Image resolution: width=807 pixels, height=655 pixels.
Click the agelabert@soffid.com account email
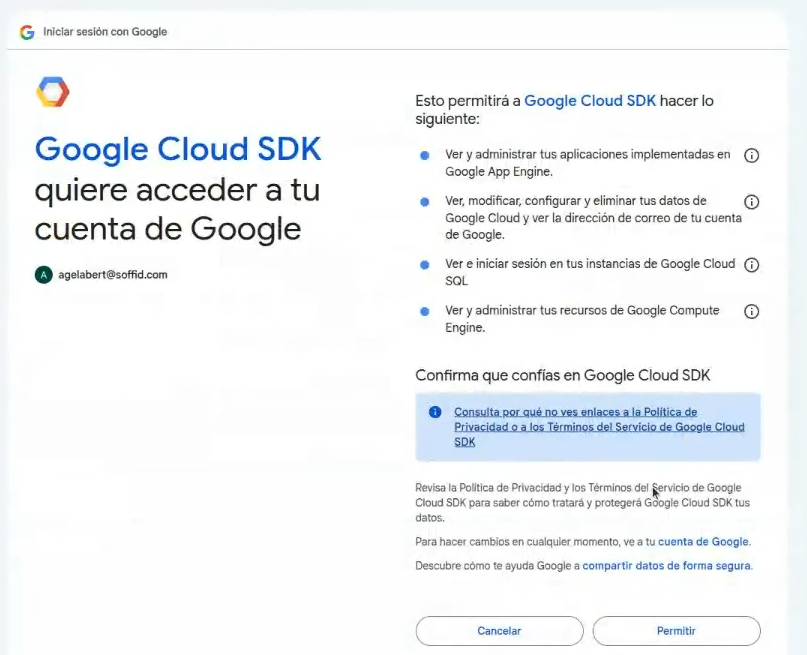coord(113,275)
